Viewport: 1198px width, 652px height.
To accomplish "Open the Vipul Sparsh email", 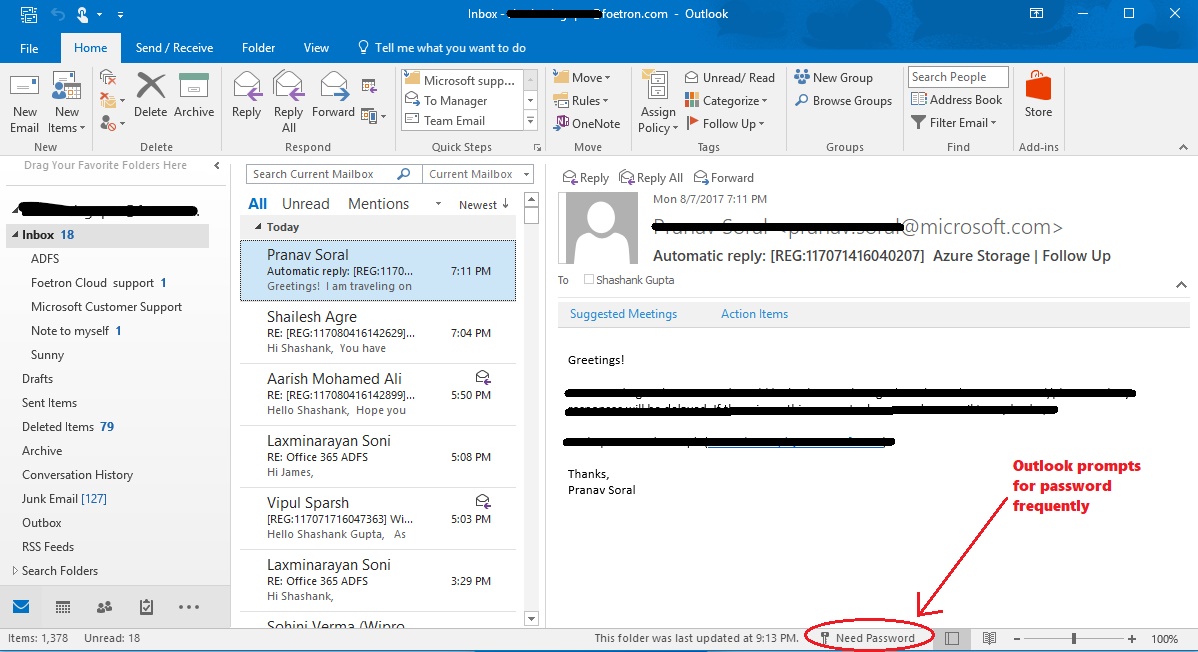I will click(378, 517).
